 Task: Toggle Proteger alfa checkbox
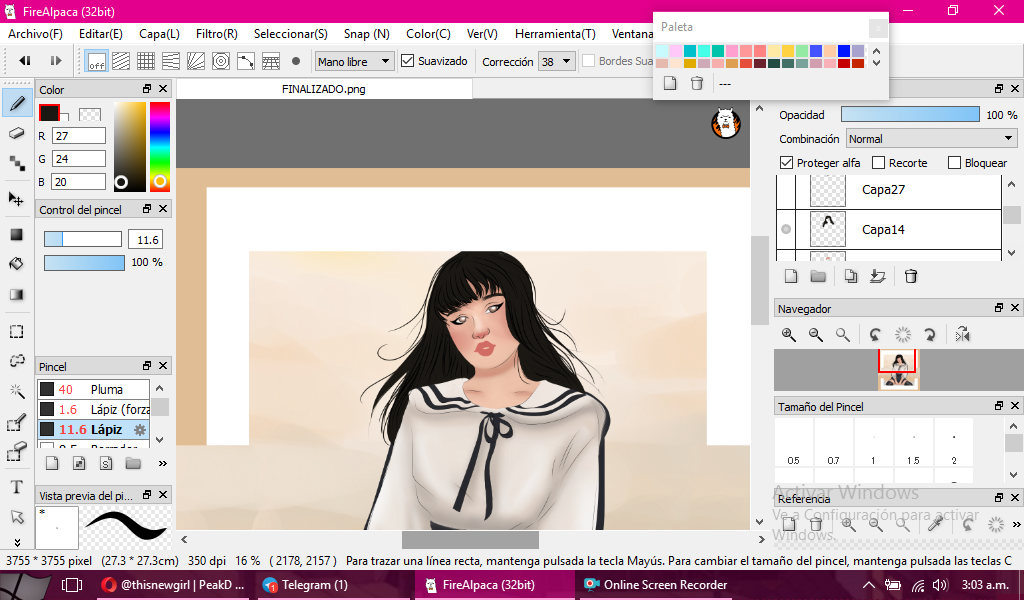(786, 163)
